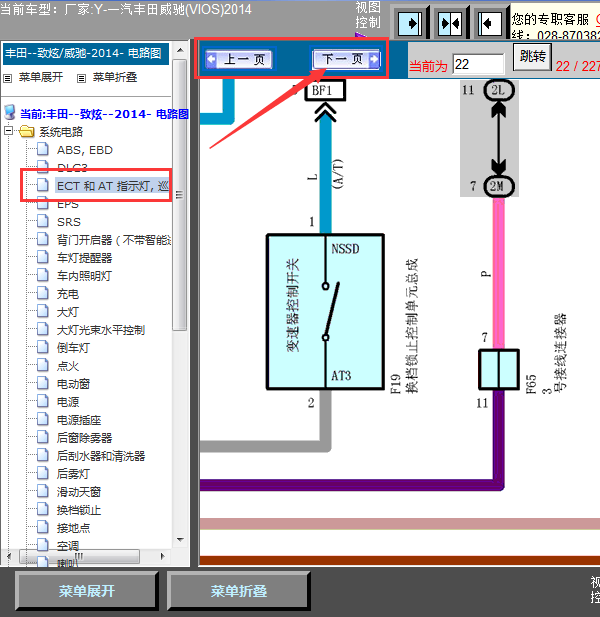
Task: Click the 当前:丰田--致炫--2014 root node
Action: 104,114
